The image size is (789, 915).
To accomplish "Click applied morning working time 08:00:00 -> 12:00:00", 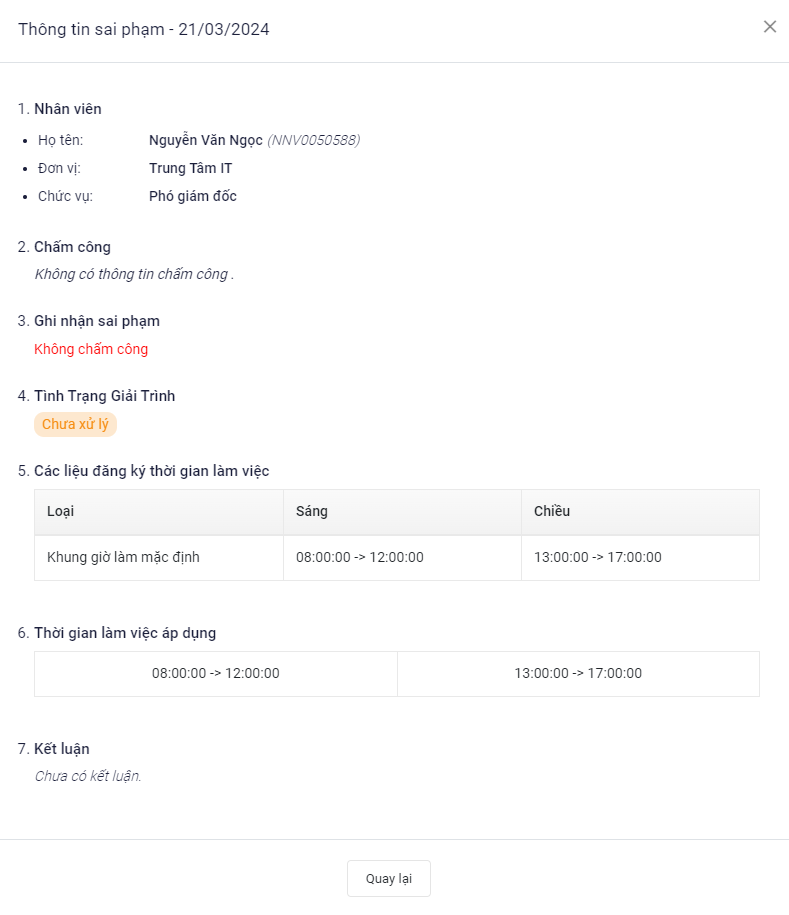I will click(216, 673).
